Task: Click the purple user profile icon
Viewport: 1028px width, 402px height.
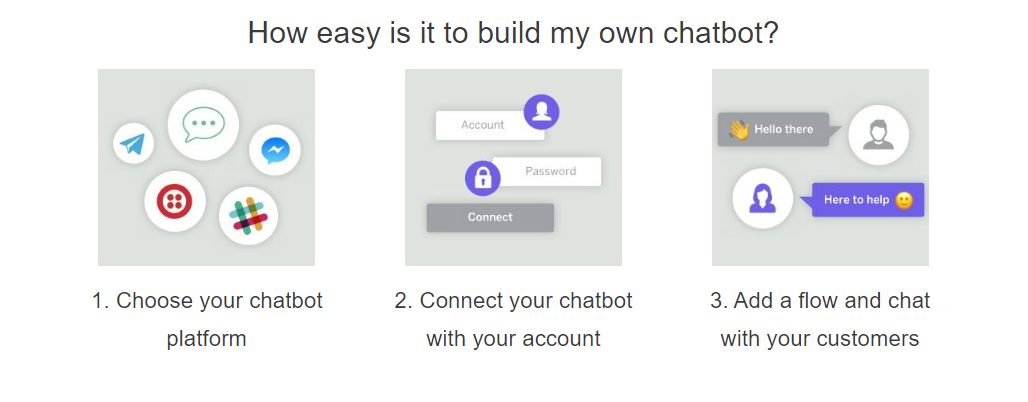Action: click(542, 112)
